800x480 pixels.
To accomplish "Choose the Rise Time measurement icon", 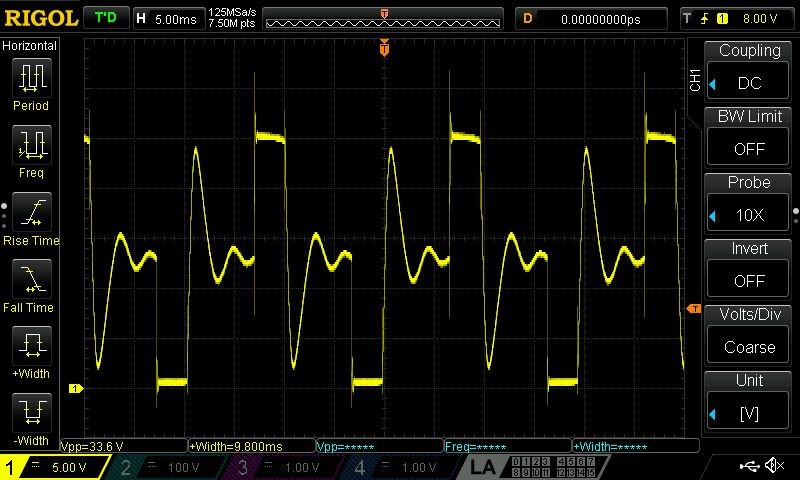I will (32, 212).
